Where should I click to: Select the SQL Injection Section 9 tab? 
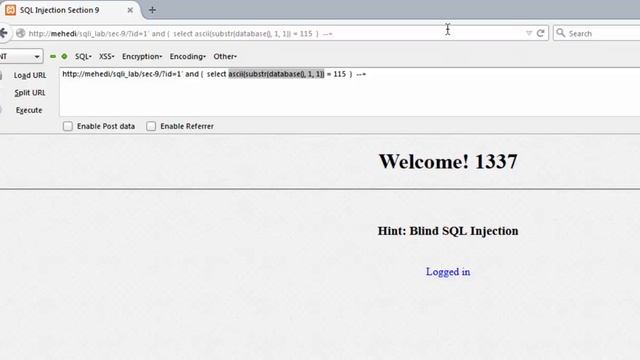point(70,10)
